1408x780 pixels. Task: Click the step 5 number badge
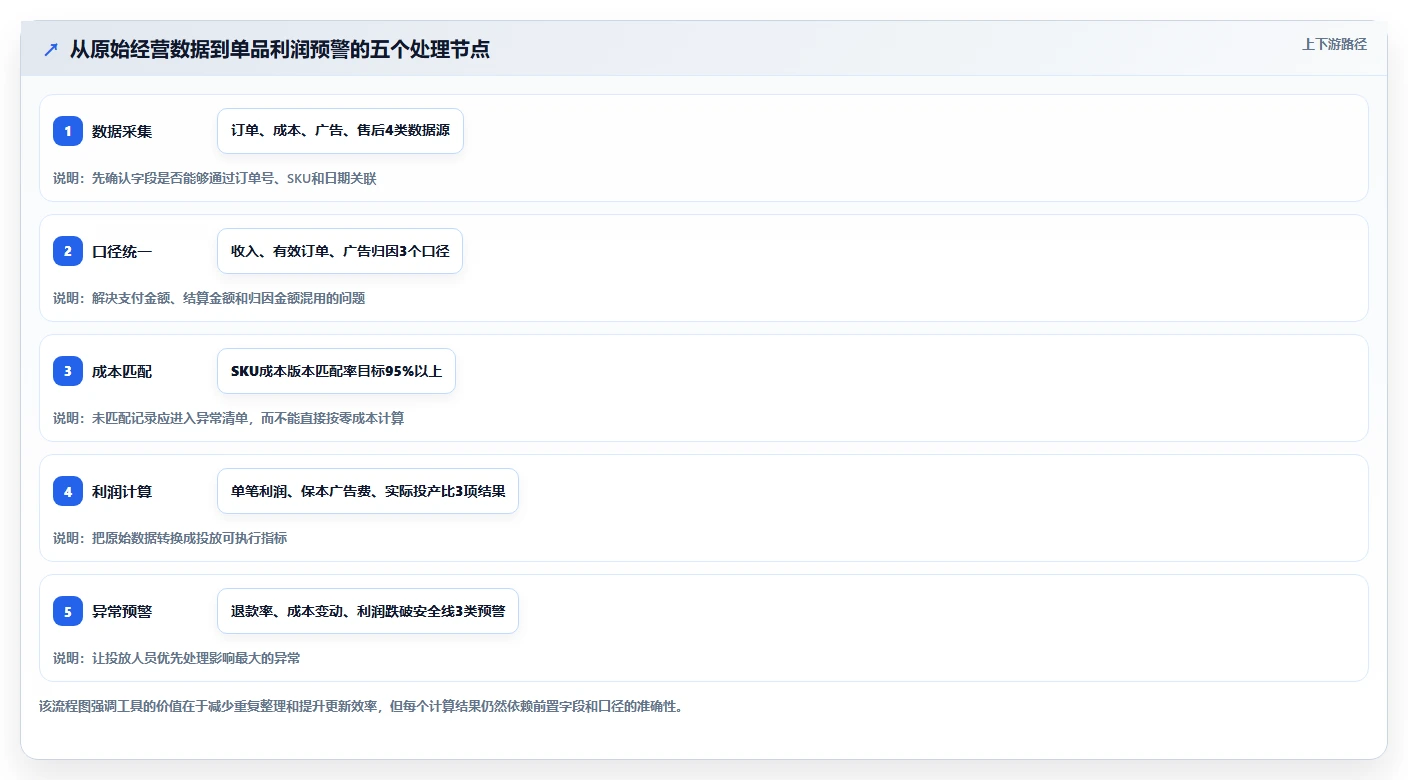(68, 611)
